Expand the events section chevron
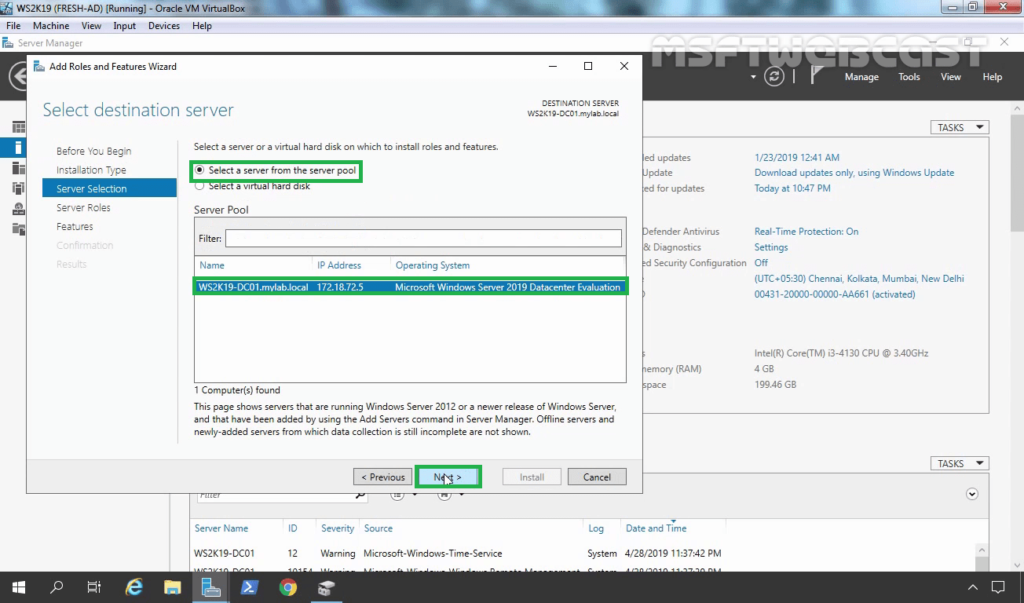 coord(972,494)
